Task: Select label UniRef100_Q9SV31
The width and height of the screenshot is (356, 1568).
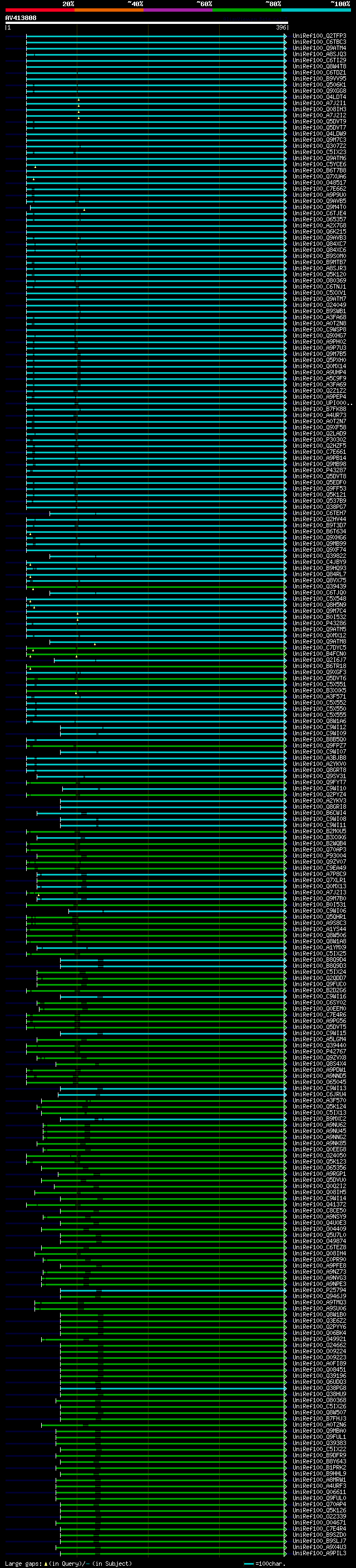Action: coord(319,776)
